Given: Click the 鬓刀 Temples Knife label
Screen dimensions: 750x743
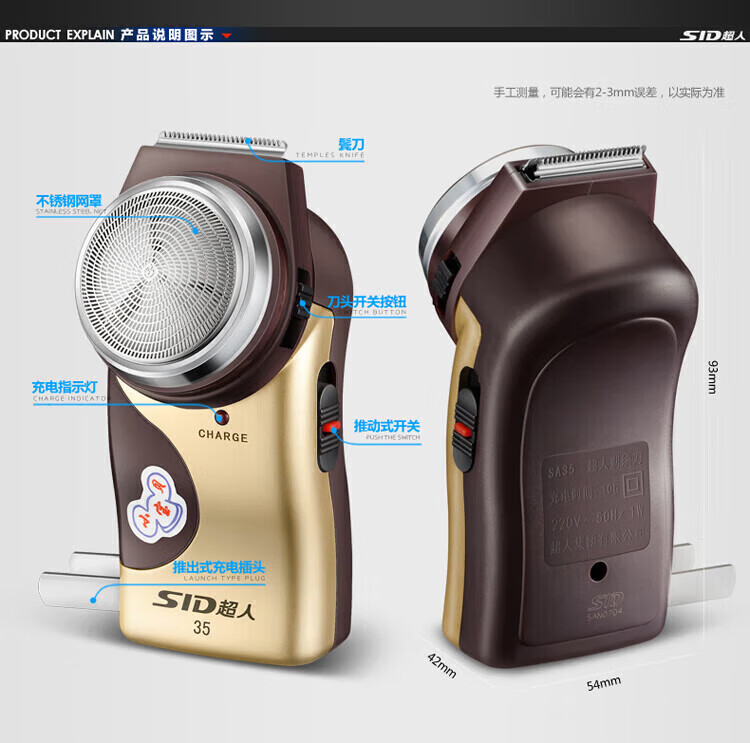Looking at the screenshot, I should [x=350, y=145].
